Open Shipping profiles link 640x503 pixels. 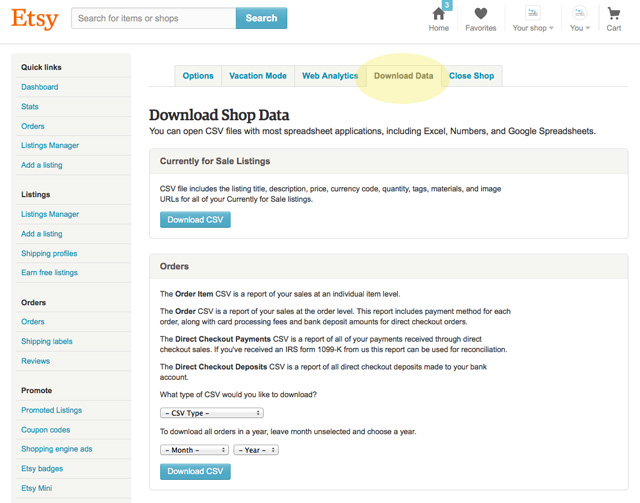pyautogui.click(x=49, y=253)
